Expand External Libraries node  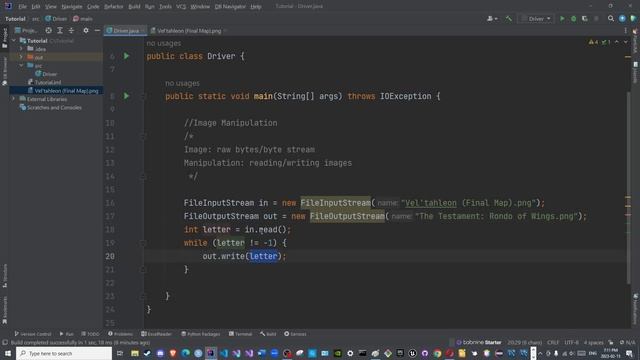point(14,99)
